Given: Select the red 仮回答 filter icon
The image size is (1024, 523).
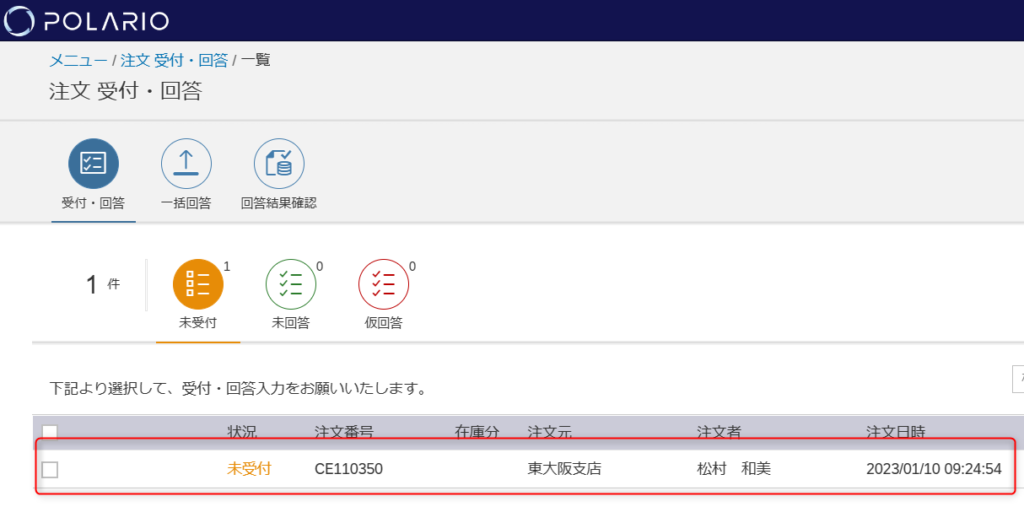Looking at the screenshot, I should click(383, 284).
